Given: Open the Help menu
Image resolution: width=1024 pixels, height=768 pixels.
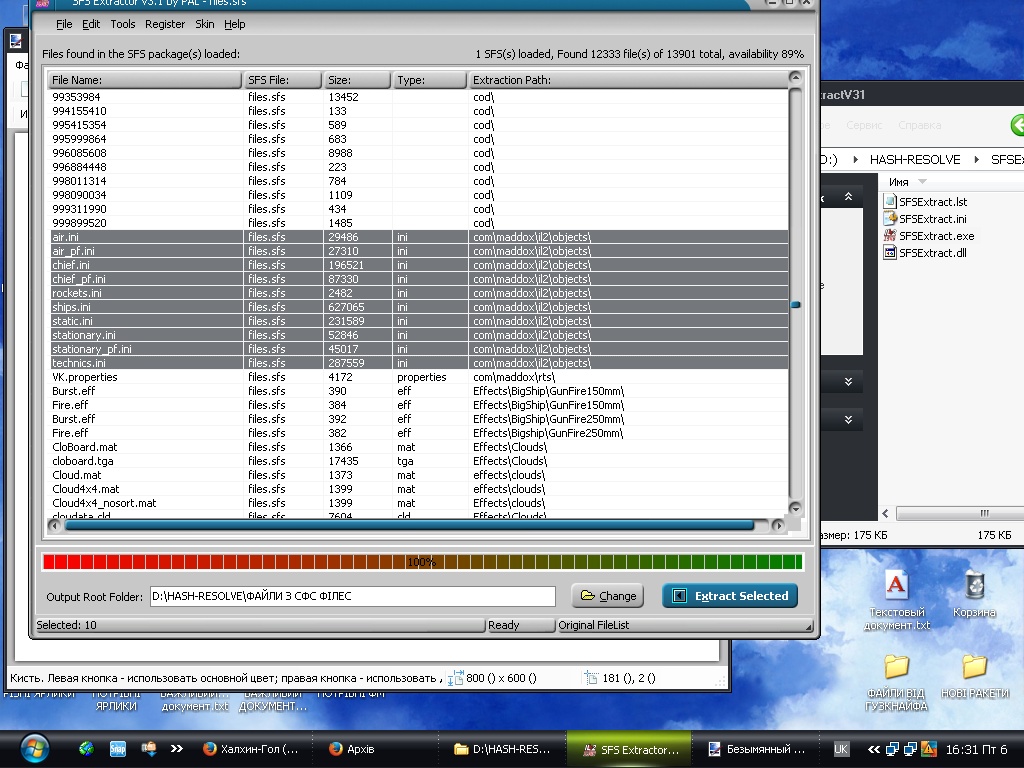Looking at the screenshot, I should (x=234, y=24).
